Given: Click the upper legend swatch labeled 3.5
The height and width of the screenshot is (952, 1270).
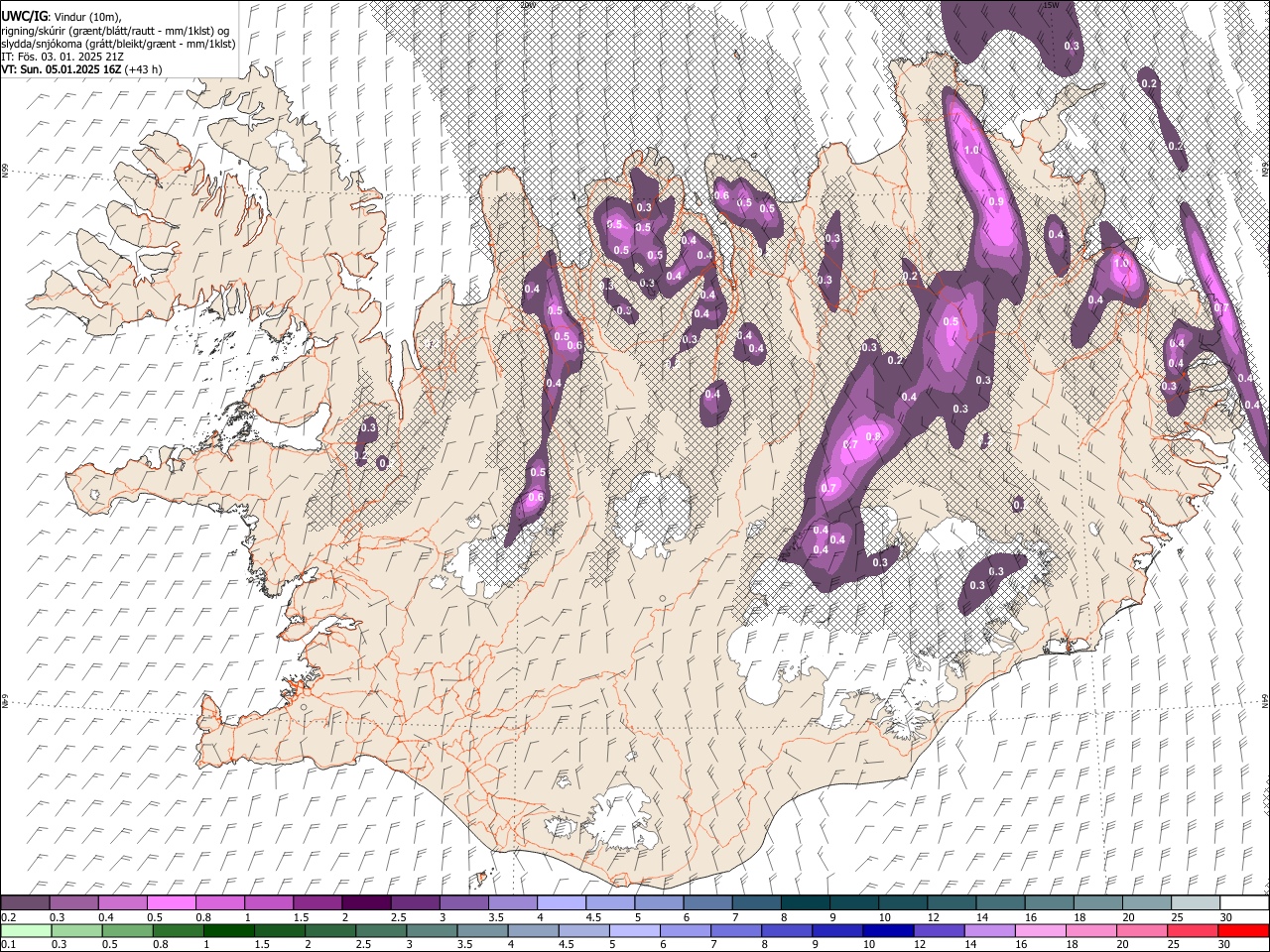Looking at the screenshot, I should (512, 903).
